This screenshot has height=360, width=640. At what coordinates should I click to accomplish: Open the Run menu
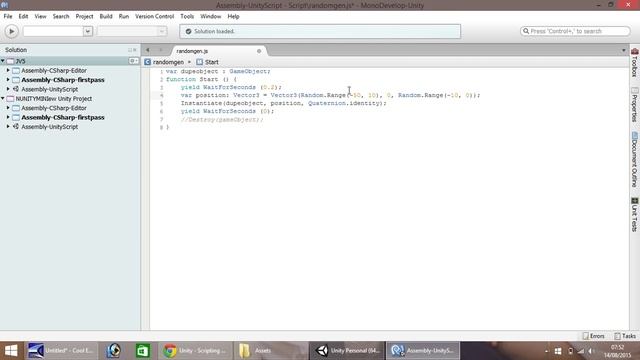124,16
